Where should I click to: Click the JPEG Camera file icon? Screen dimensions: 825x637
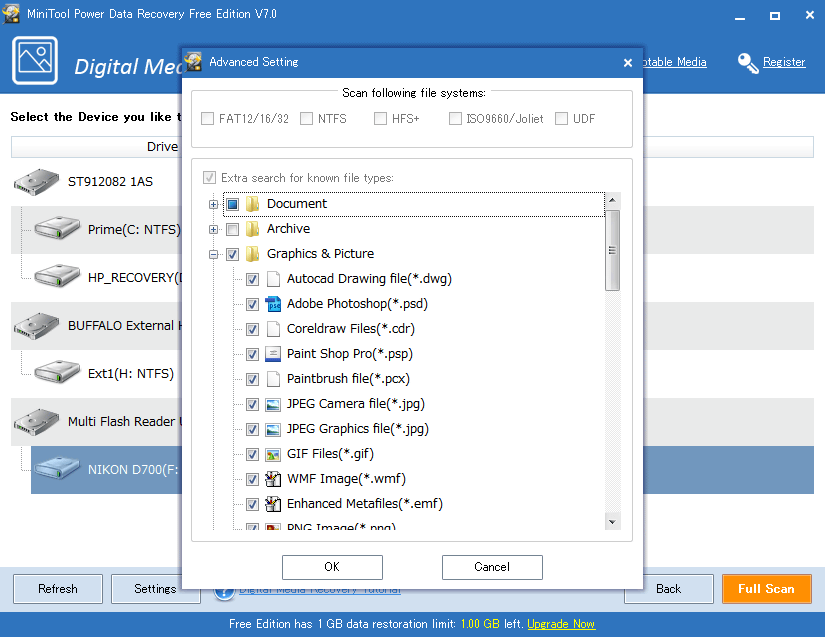[x=273, y=404]
